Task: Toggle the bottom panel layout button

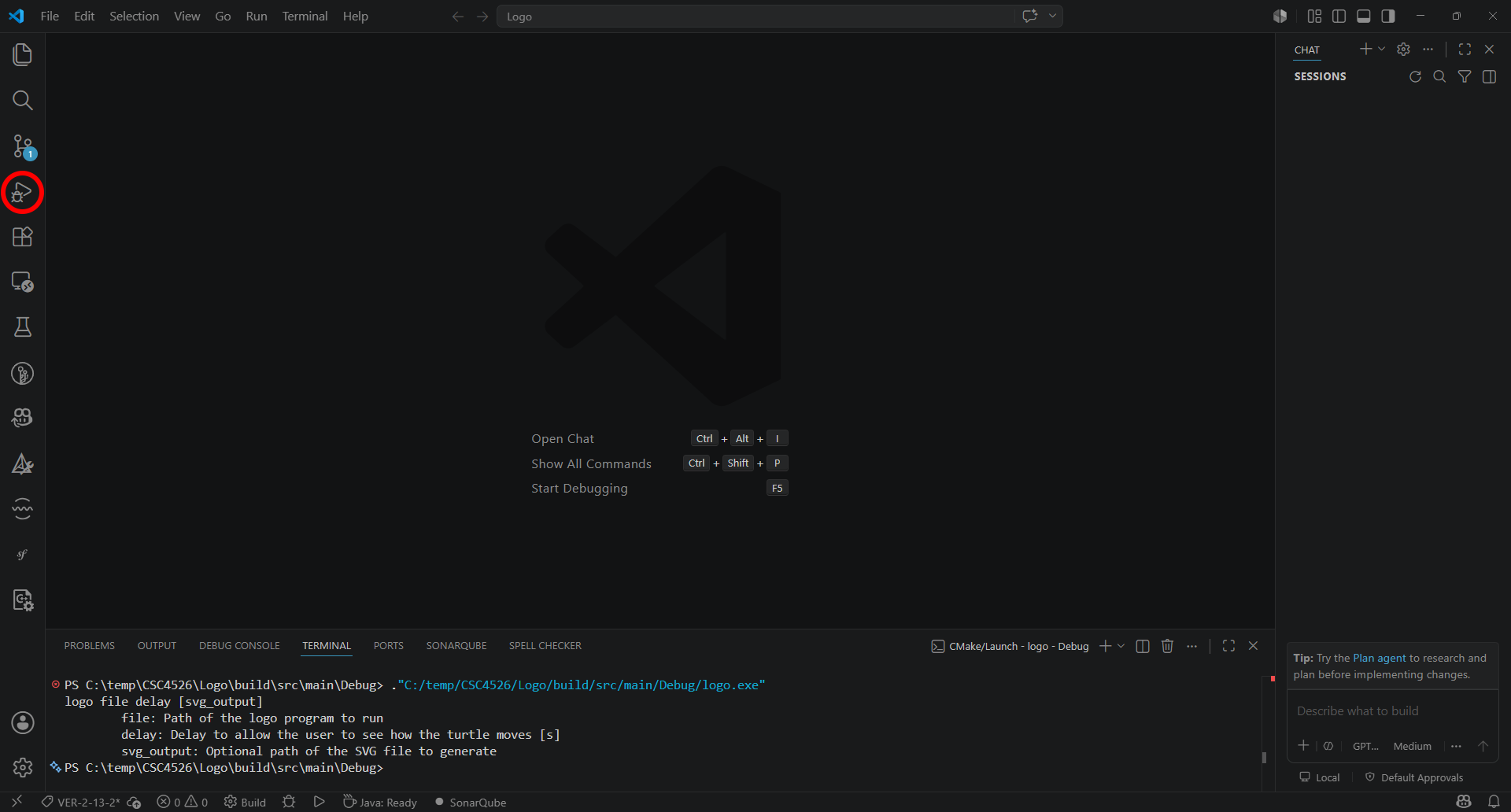Action: click(x=1364, y=16)
